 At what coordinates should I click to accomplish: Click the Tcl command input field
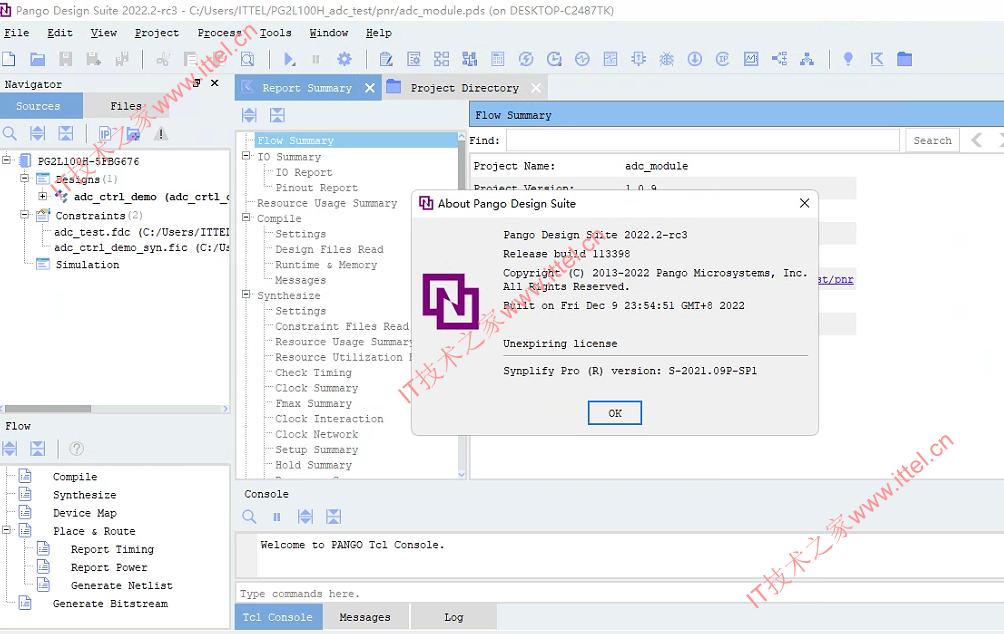[620, 594]
